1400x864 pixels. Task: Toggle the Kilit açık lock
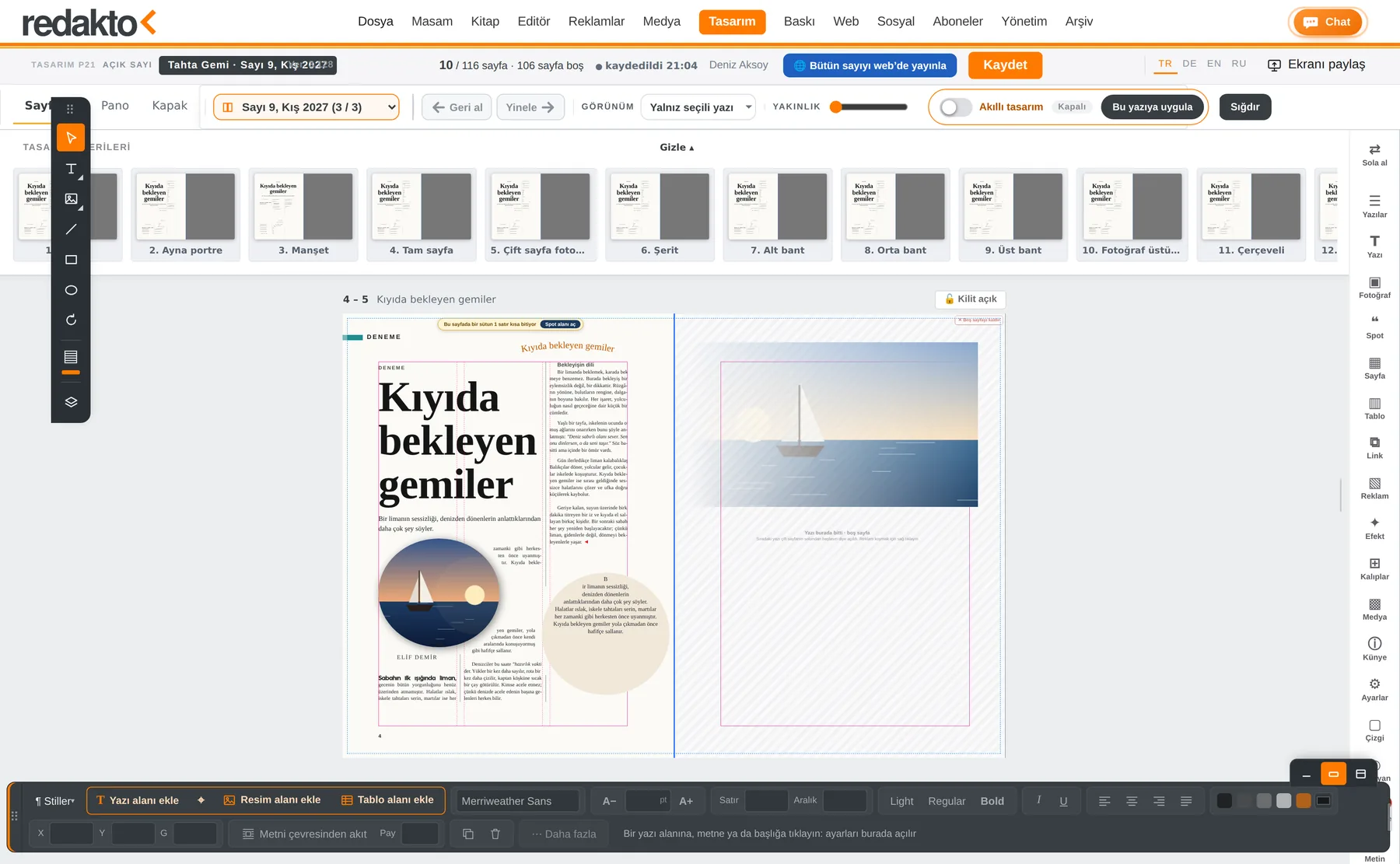970,299
